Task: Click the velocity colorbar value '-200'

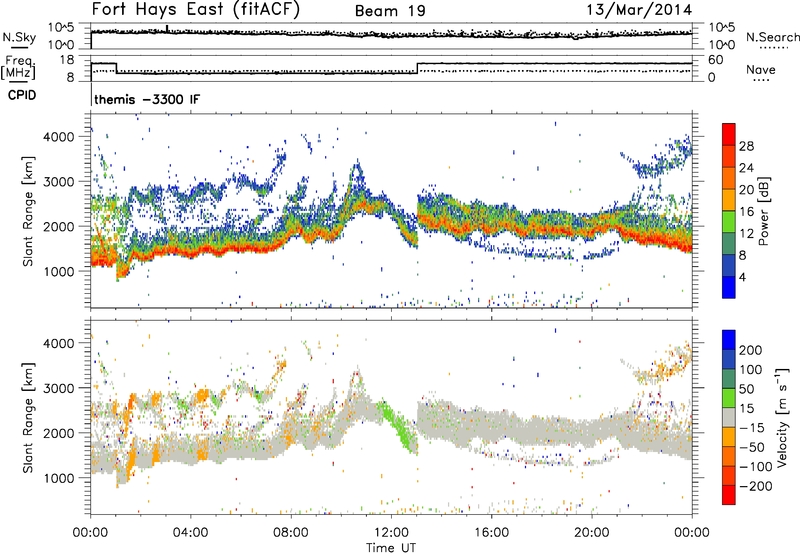Action: pyautogui.click(x=756, y=486)
